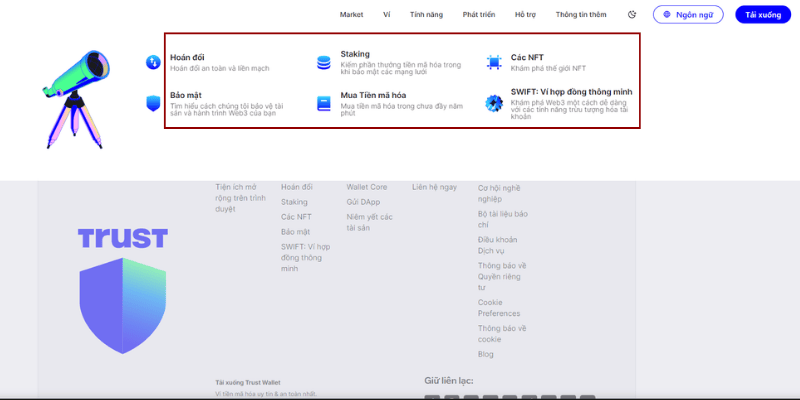This screenshot has width=800, height=400.
Task: Expand the Phát triển menu
Action: (x=478, y=15)
